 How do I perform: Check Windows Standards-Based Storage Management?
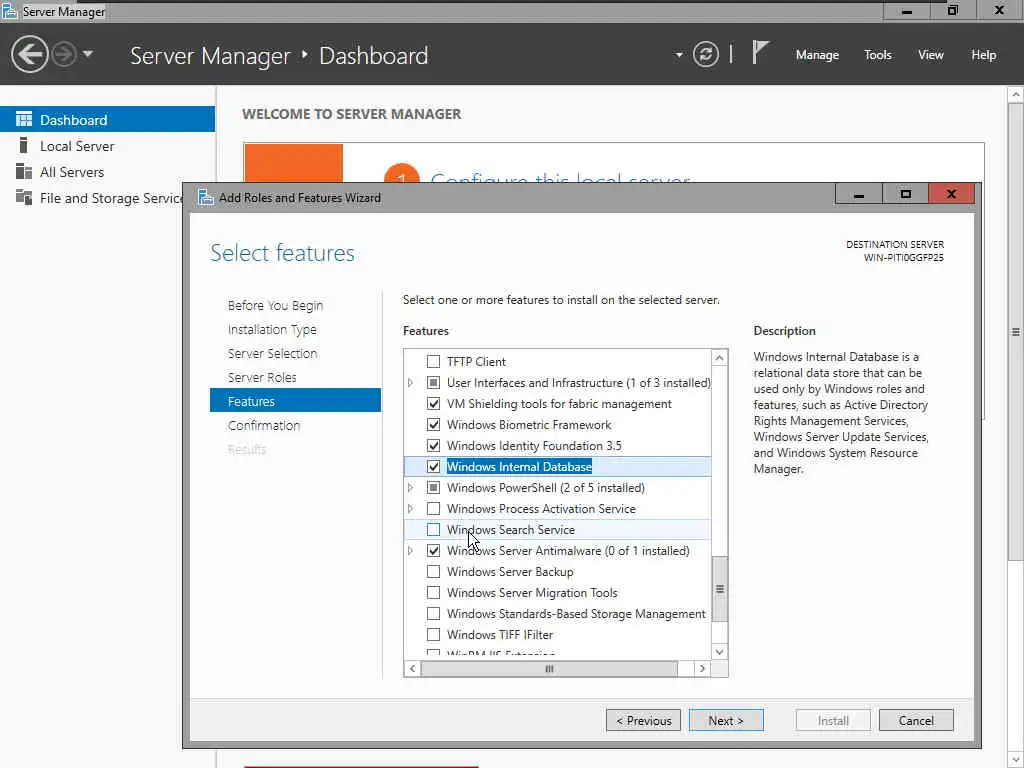[x=433, y=613]
